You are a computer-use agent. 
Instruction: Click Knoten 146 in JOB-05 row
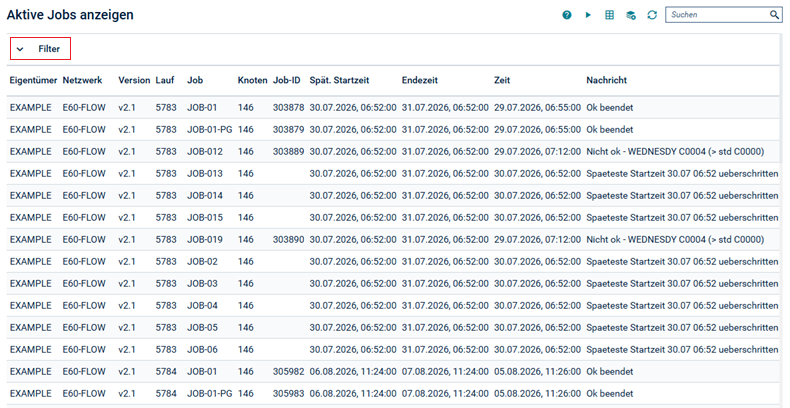click(246, 327)
